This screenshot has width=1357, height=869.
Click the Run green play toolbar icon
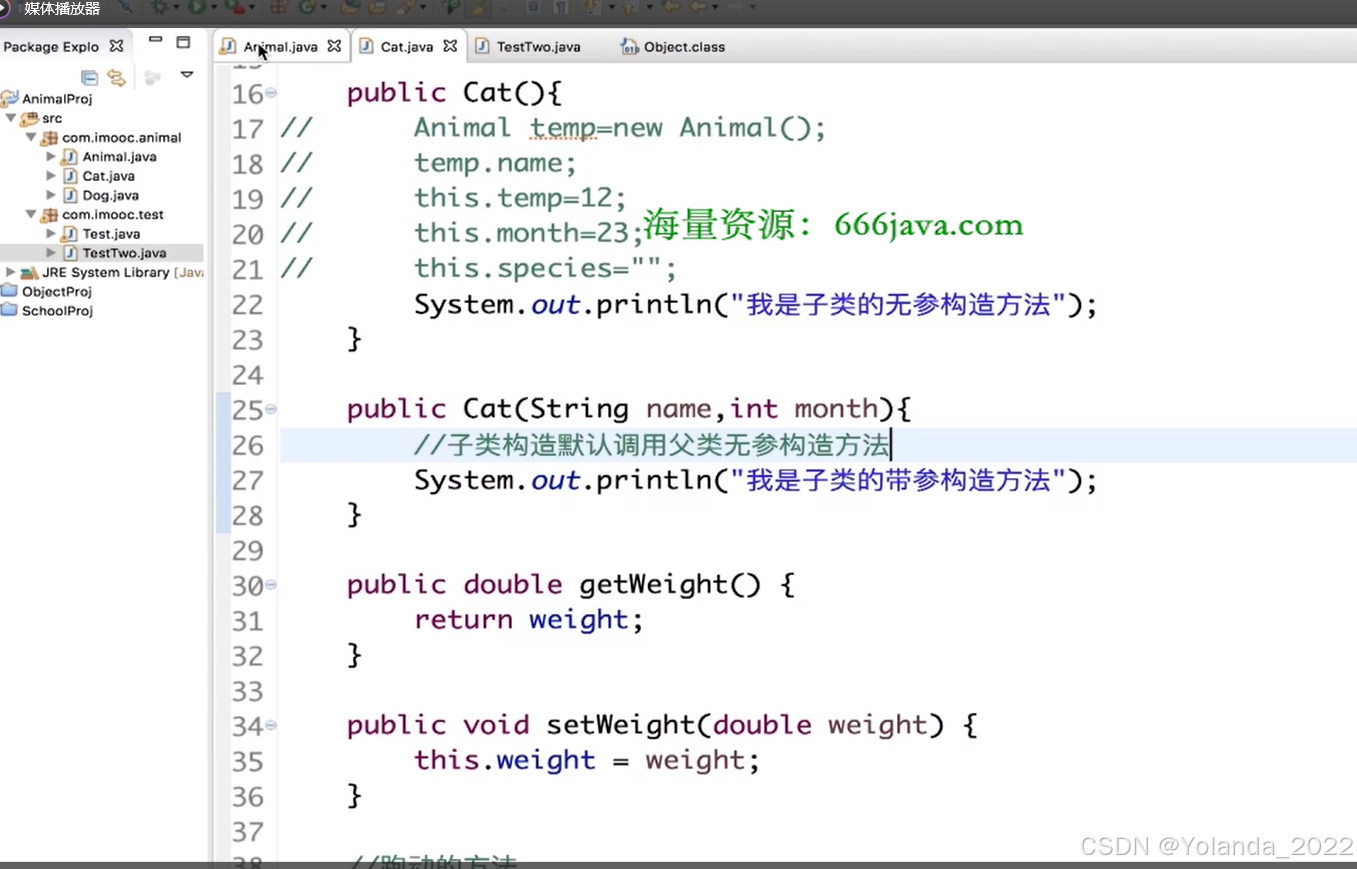197,7
